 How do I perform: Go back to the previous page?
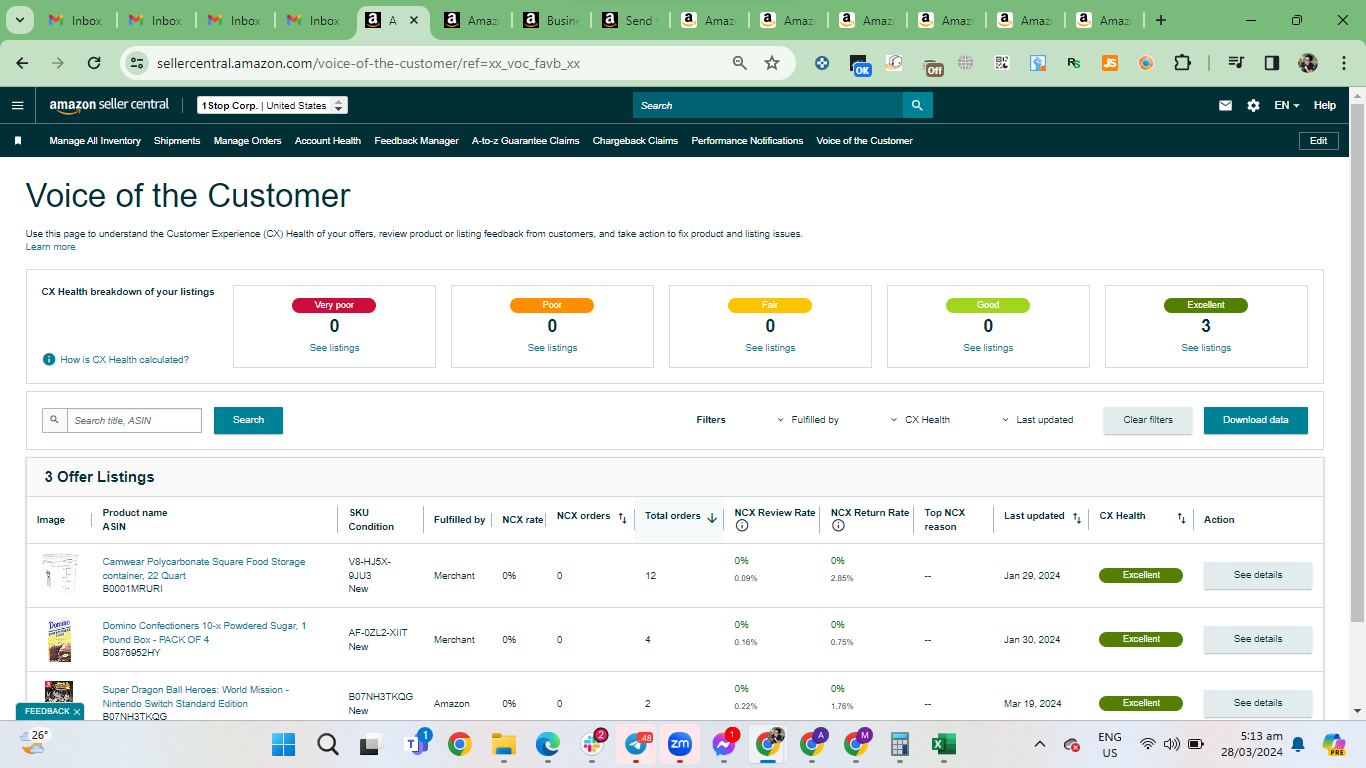22,63
